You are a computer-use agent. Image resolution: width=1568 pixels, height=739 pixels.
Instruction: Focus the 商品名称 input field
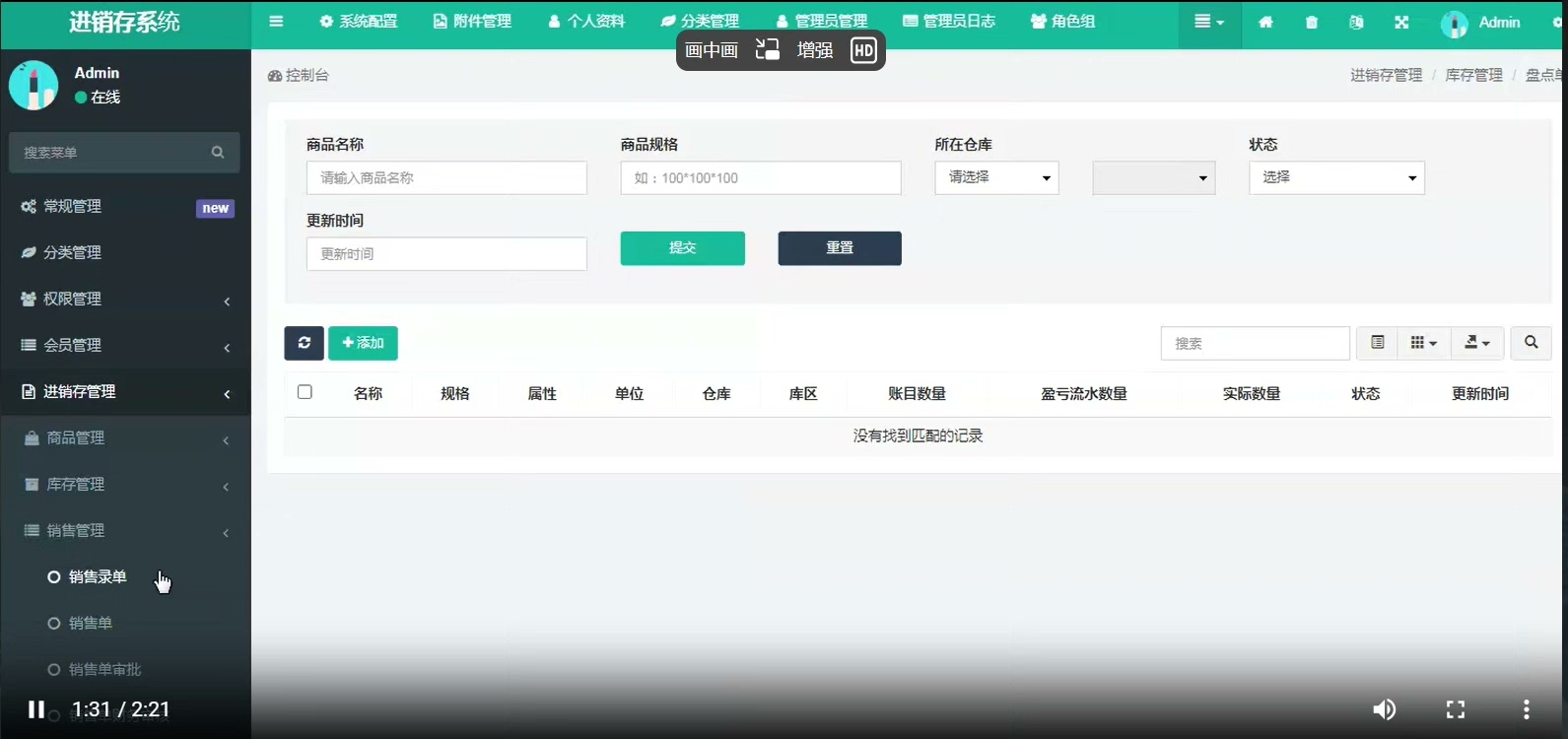pos(446,177)
